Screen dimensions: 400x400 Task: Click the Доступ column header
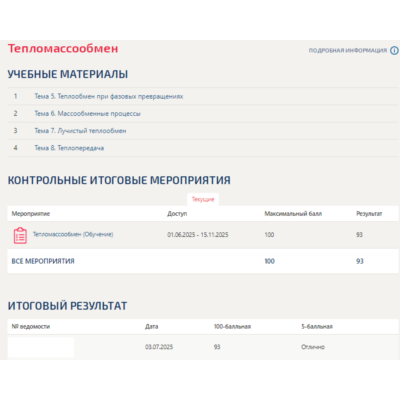[177, 214]
